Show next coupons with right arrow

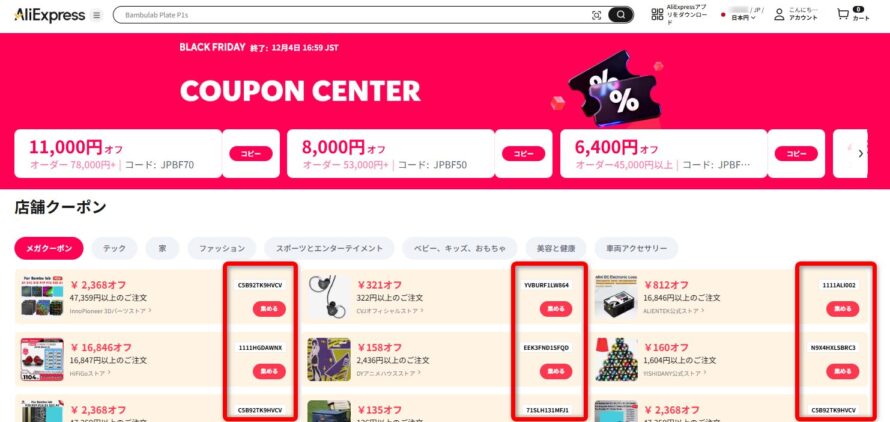tap(860, 153)
